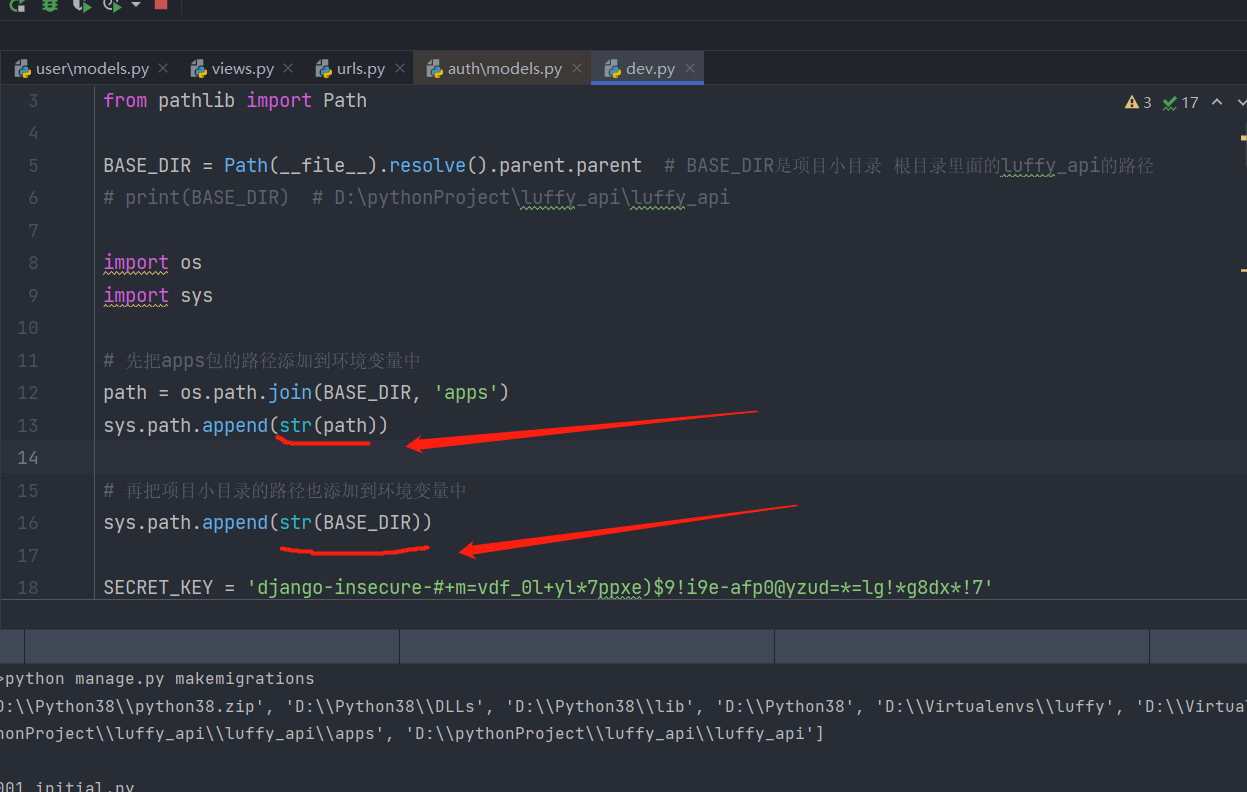Run with coverage using the shield icon
This screenshot has width=1247, height=792.
(81, 5)
